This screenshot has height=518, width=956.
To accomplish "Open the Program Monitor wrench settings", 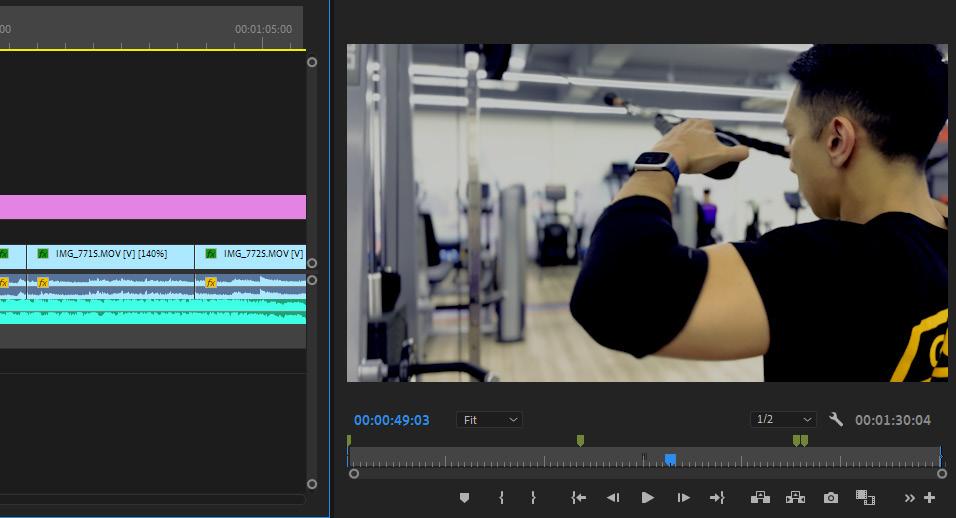I will coord(836,419).
